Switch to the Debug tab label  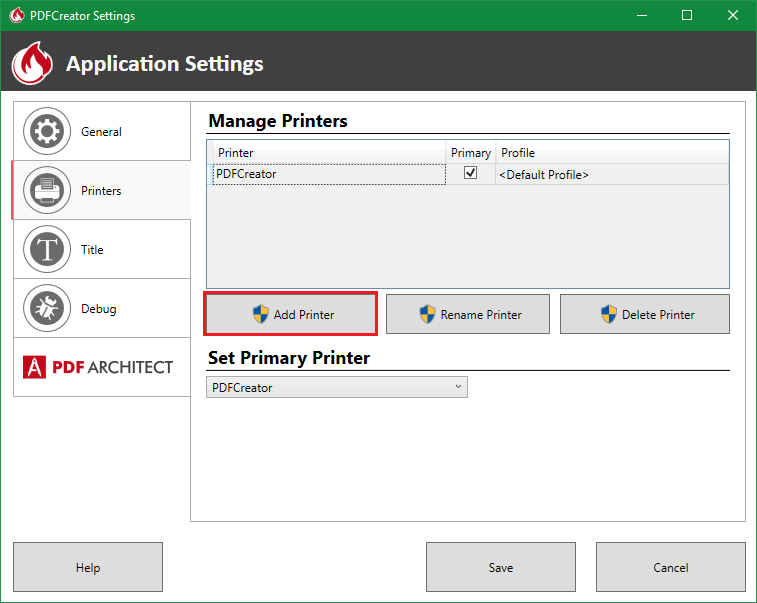tap(99, 308)
